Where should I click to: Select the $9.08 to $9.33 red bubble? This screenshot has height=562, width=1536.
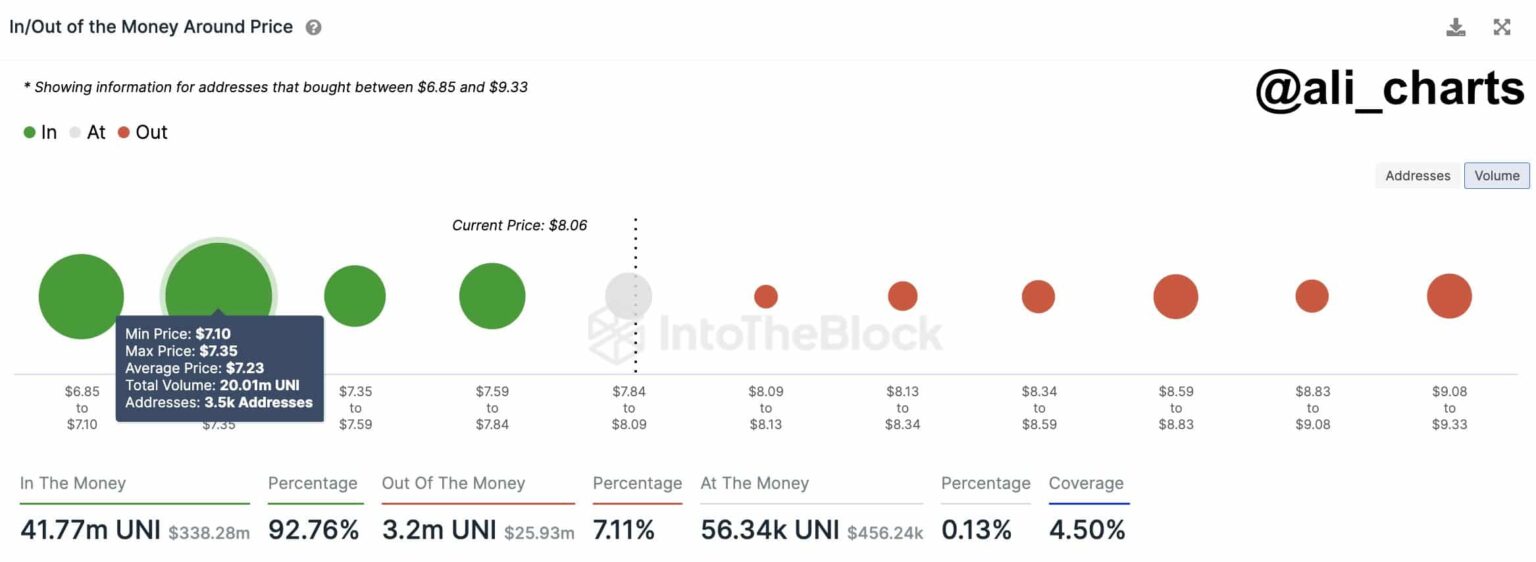[x=1449, y=296]
